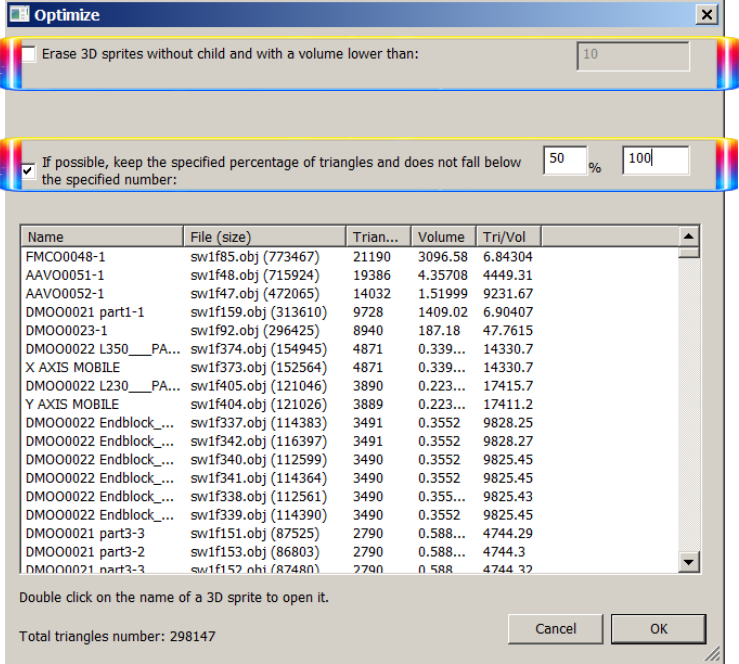
Task: Click the list scrollbar up arrow
Action: [689, 236]
